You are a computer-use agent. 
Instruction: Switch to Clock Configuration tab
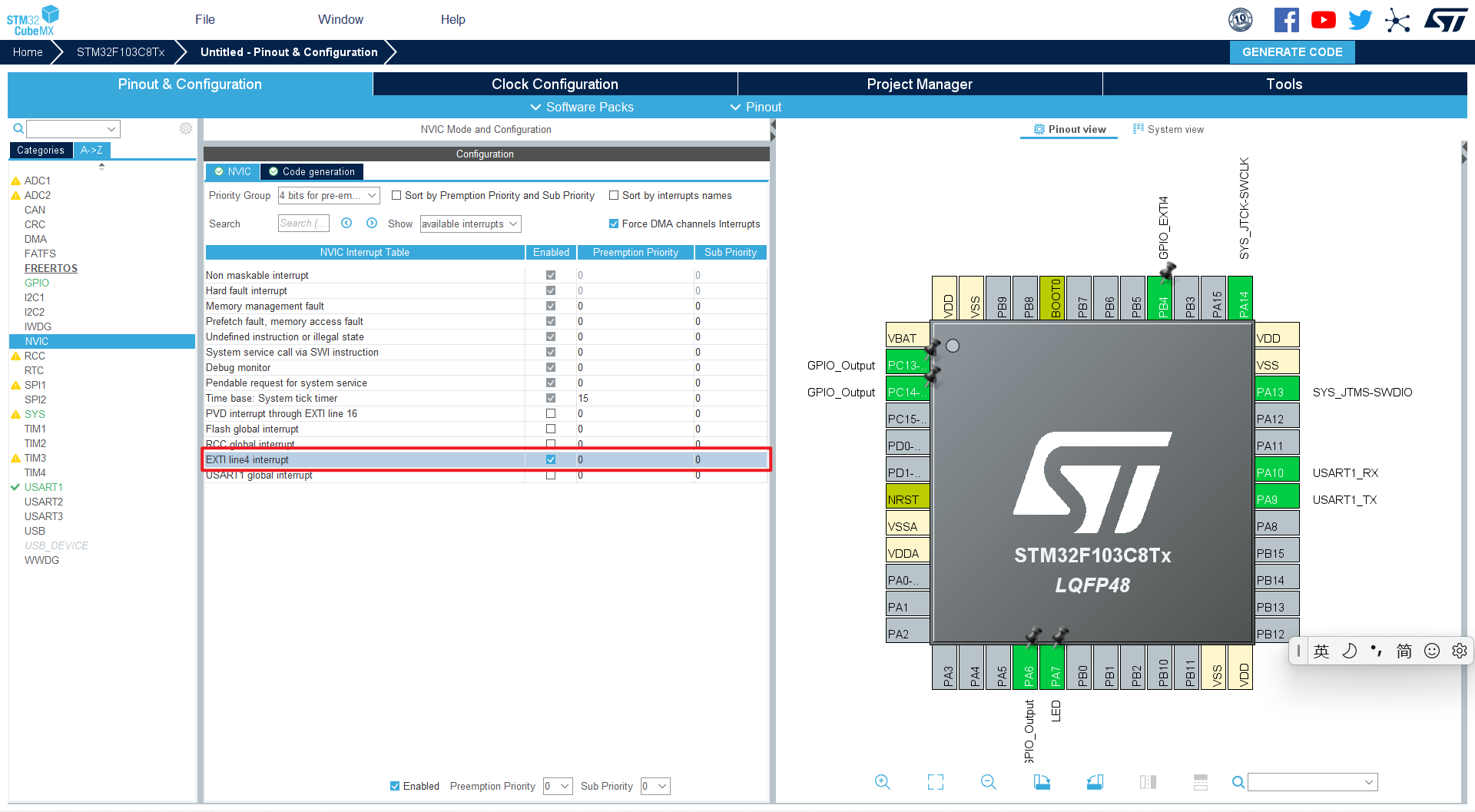[x=555, y=84]
